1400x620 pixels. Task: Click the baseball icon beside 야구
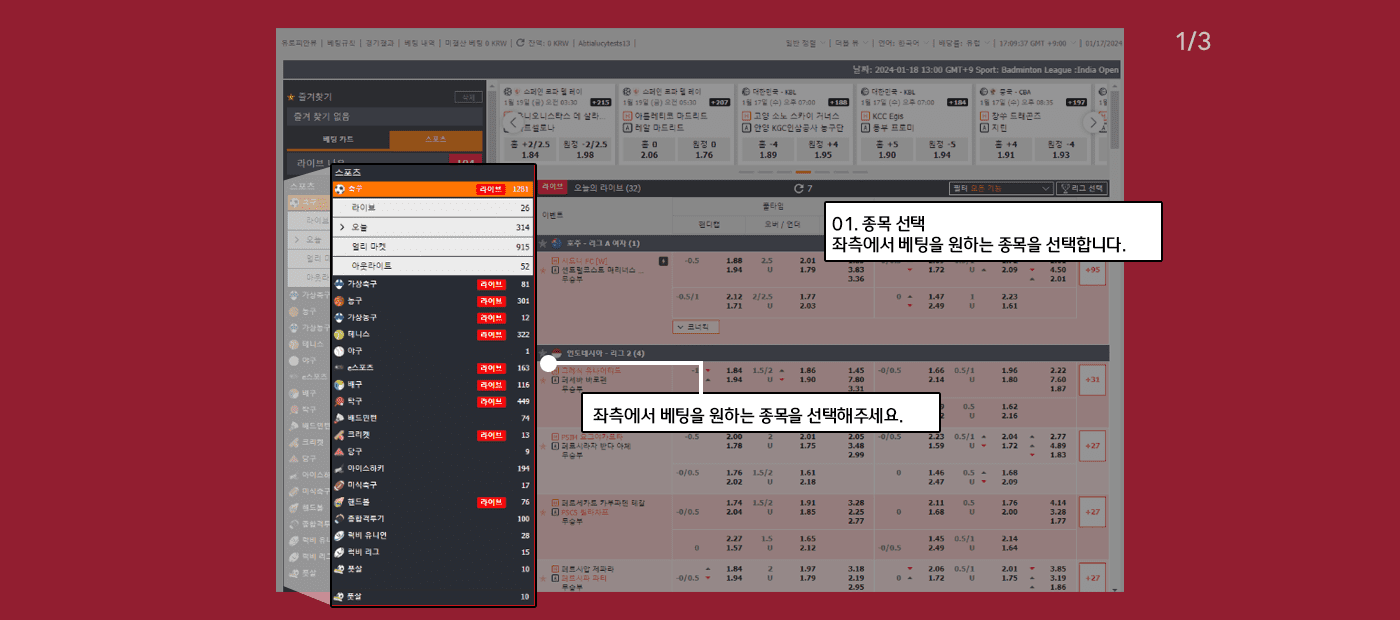pos(341,351)
